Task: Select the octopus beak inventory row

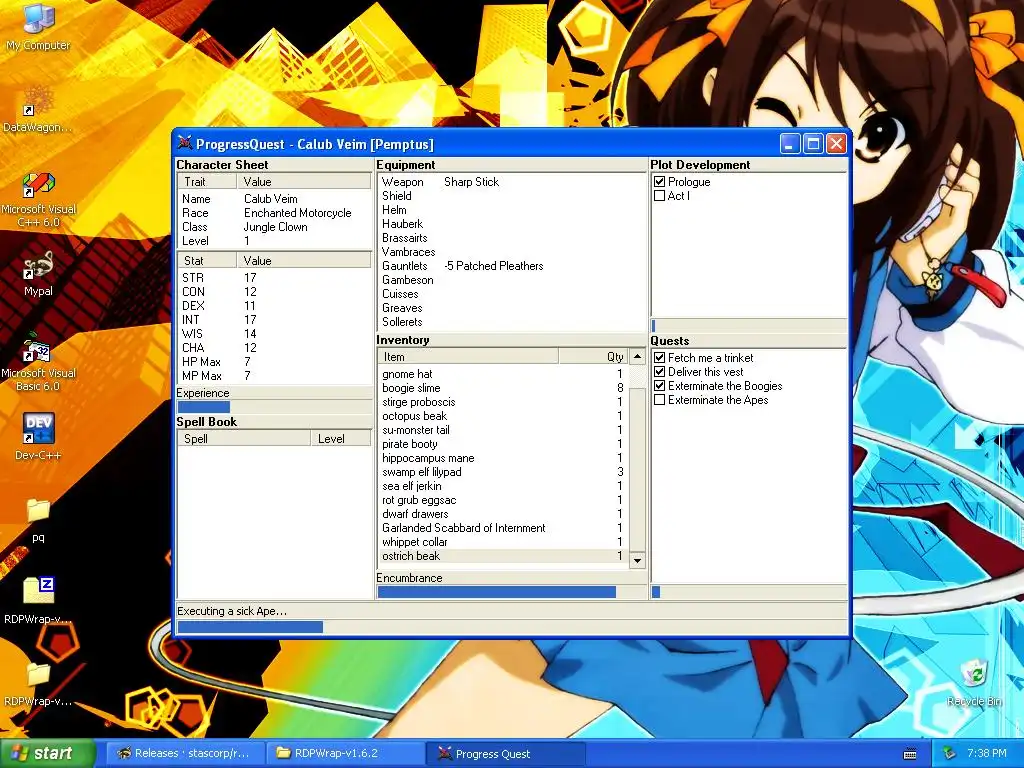Action: (503, 416)
